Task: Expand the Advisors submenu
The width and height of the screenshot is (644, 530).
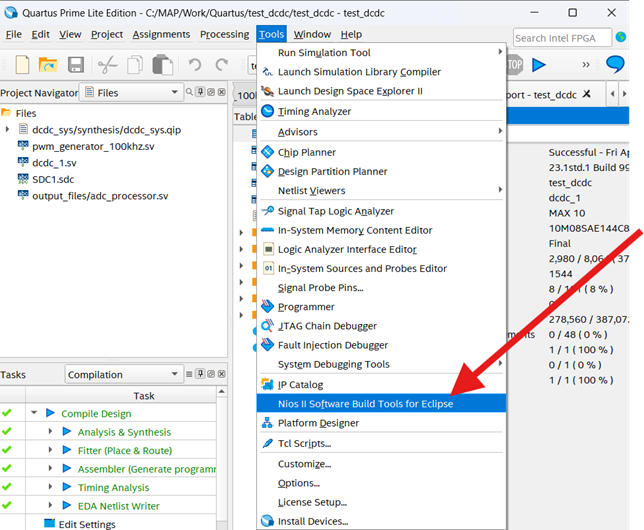Action: click(382, 132)
